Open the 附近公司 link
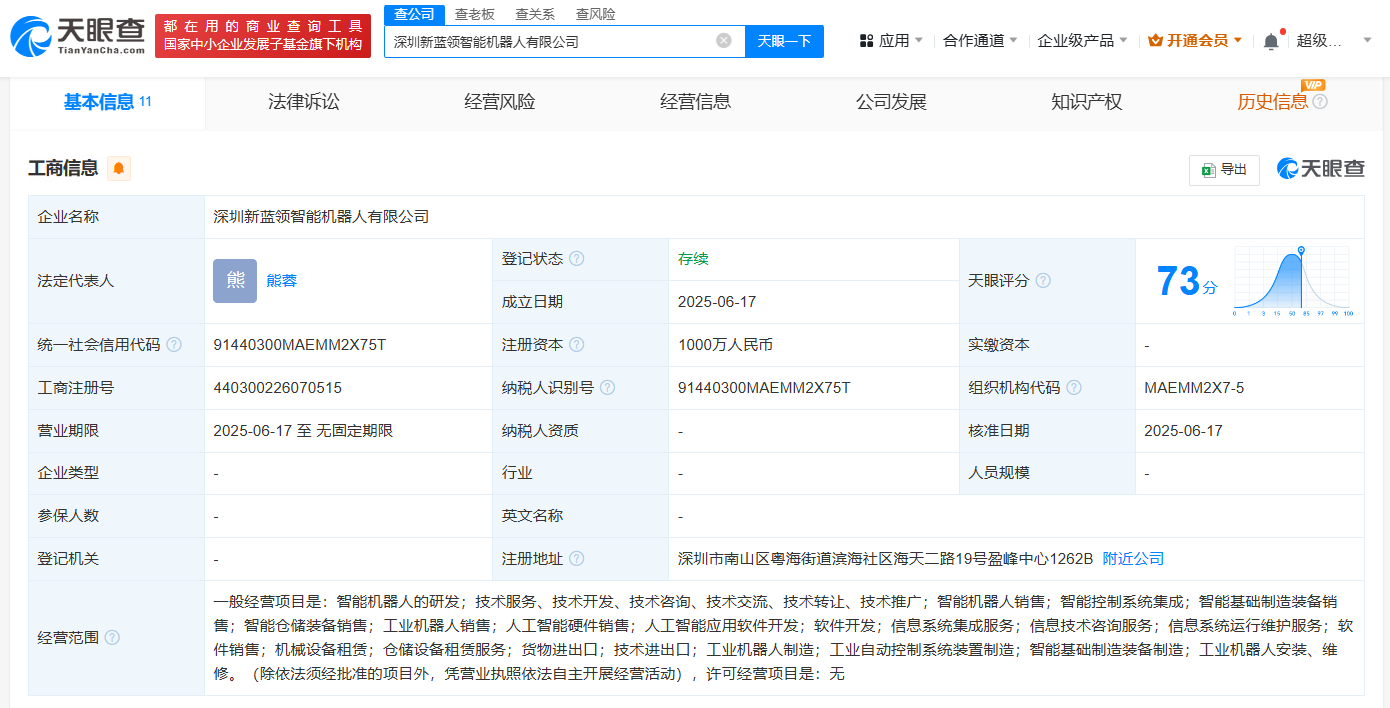Screen dimensions: 1390x708 click(1133, 559)
